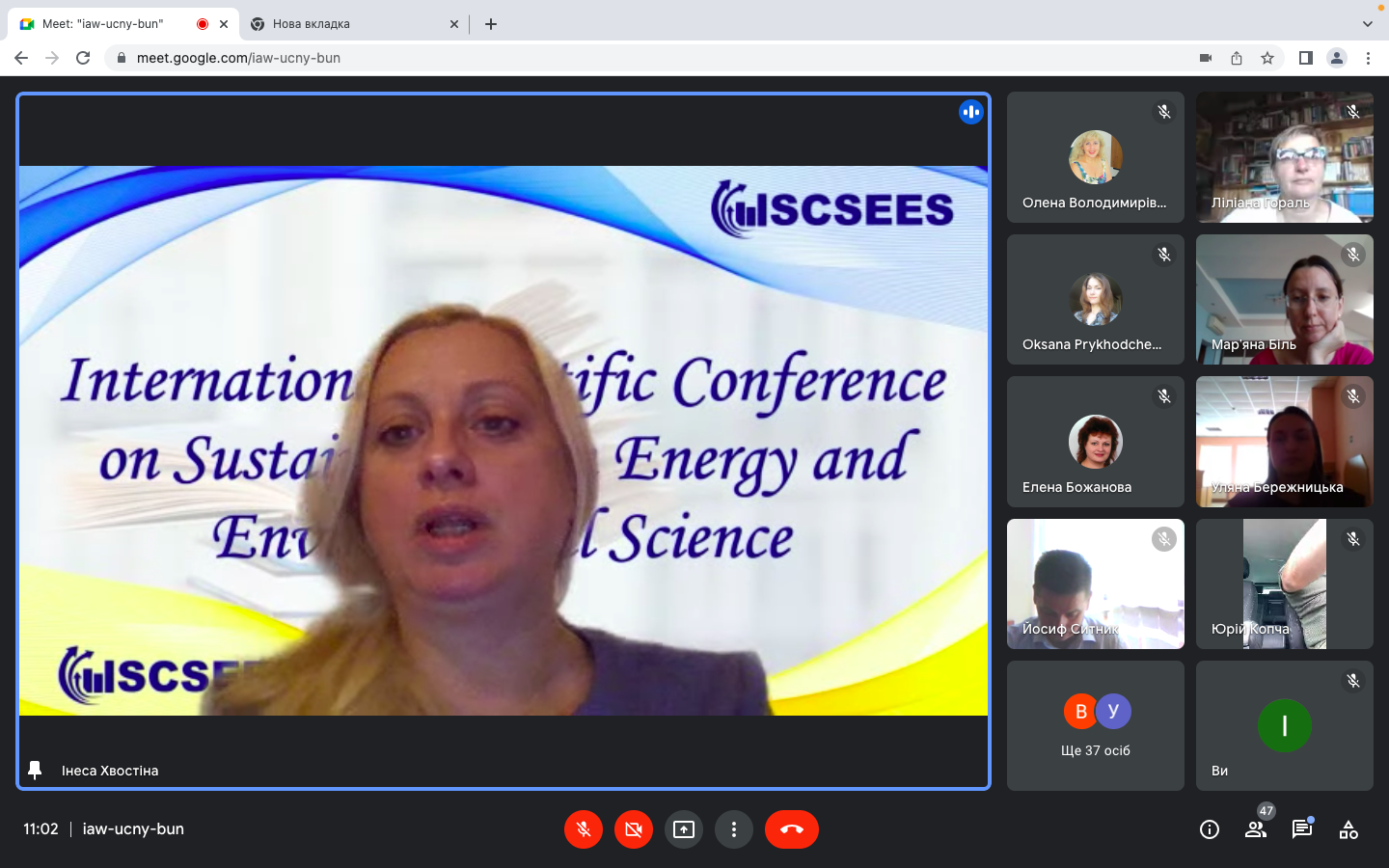Image resolution: width=1389 pixels, height=868 pixels.
Task: Open the meeting details info icon
Action: [x=1210, y=829]
